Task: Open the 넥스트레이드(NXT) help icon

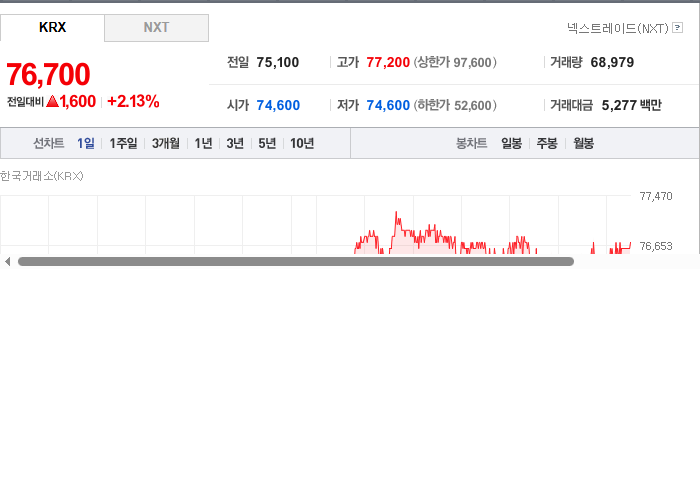Action: pos(677,28)
